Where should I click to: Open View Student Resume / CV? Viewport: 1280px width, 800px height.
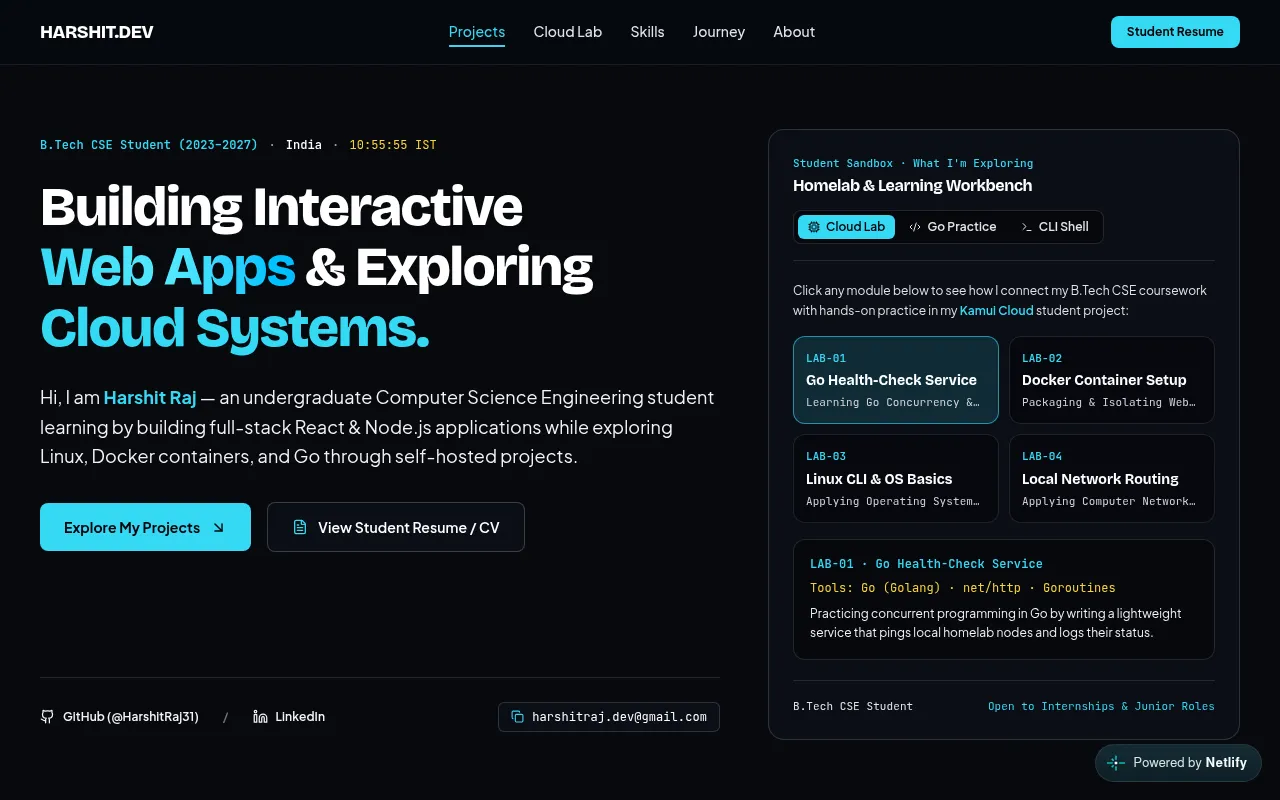coord(396,527)
